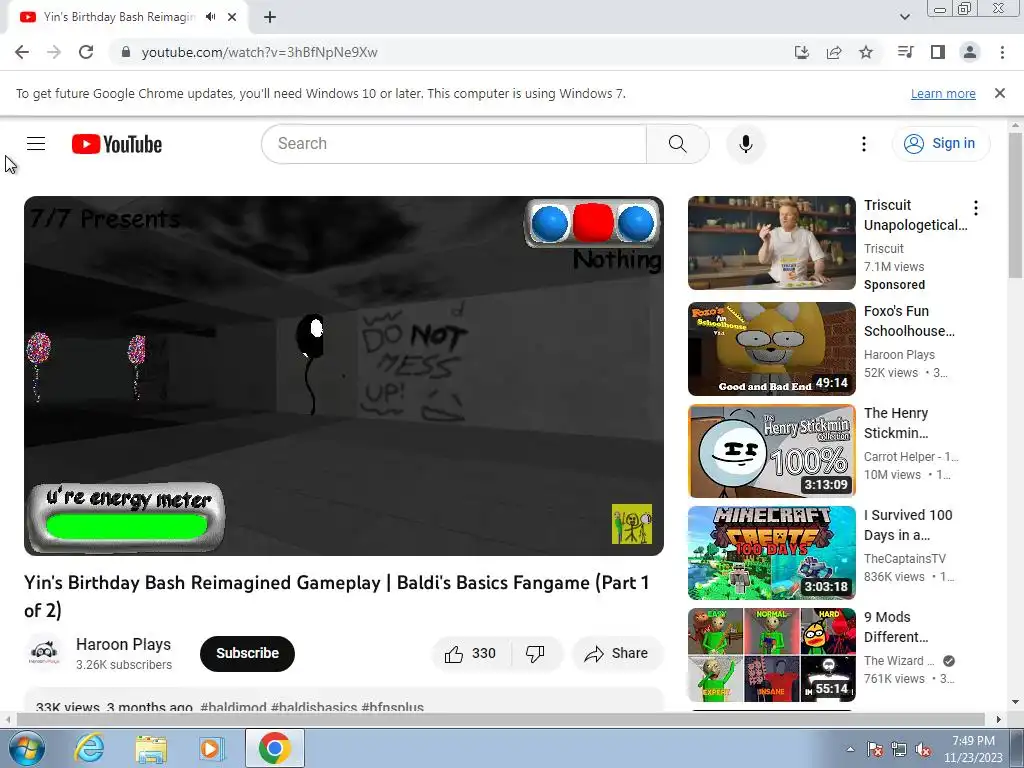Mute the tab using speaker icon
Viewport: 1024px width, 768px height.
[x=210, y=17]
